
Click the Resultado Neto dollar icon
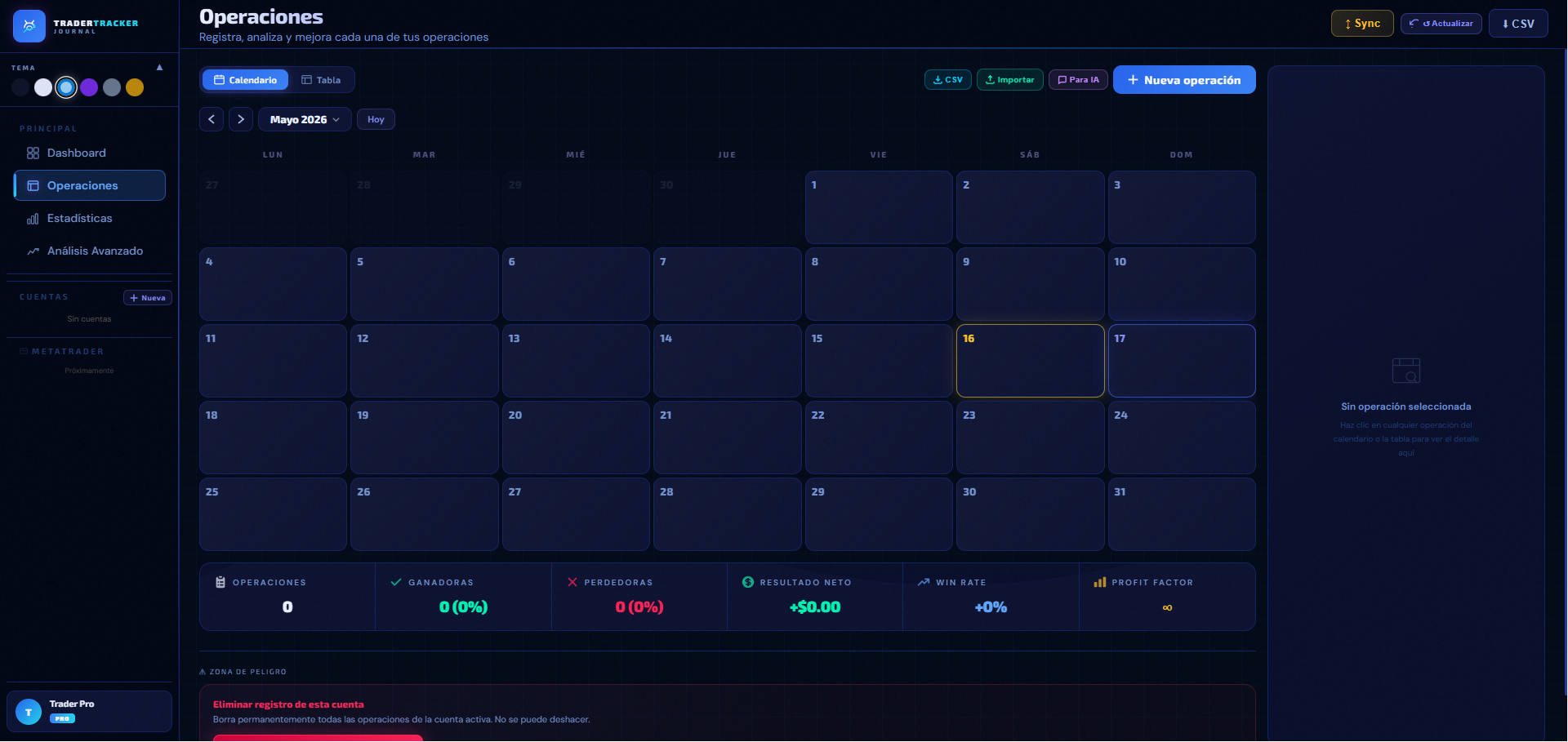pyautogui.click(x=748, y=582)
